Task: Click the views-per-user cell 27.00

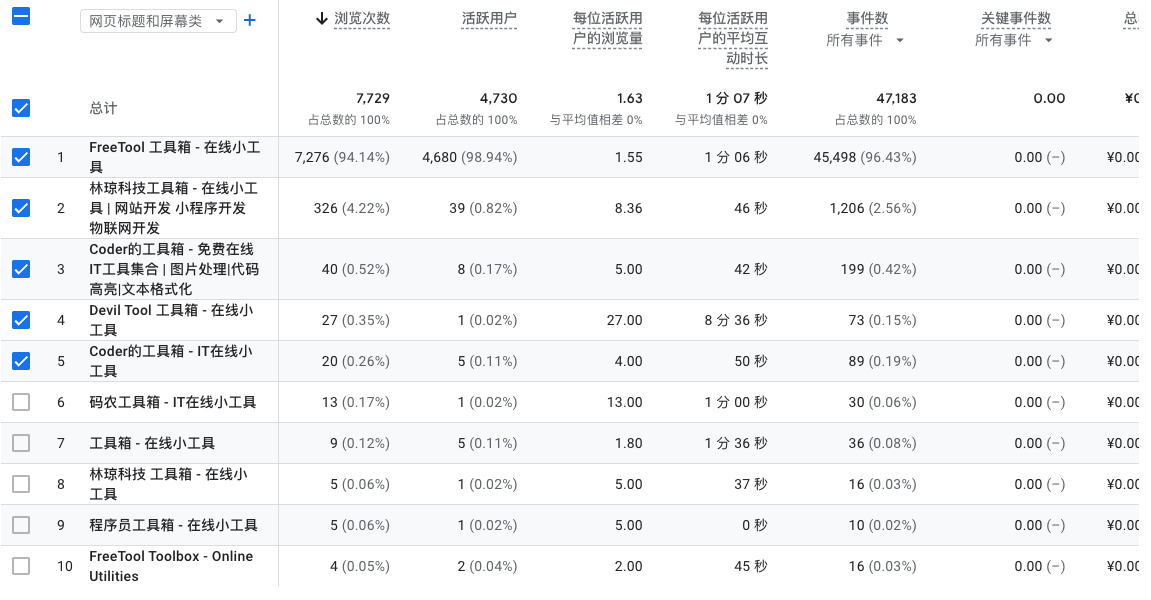Action: [x=625, y=320]
